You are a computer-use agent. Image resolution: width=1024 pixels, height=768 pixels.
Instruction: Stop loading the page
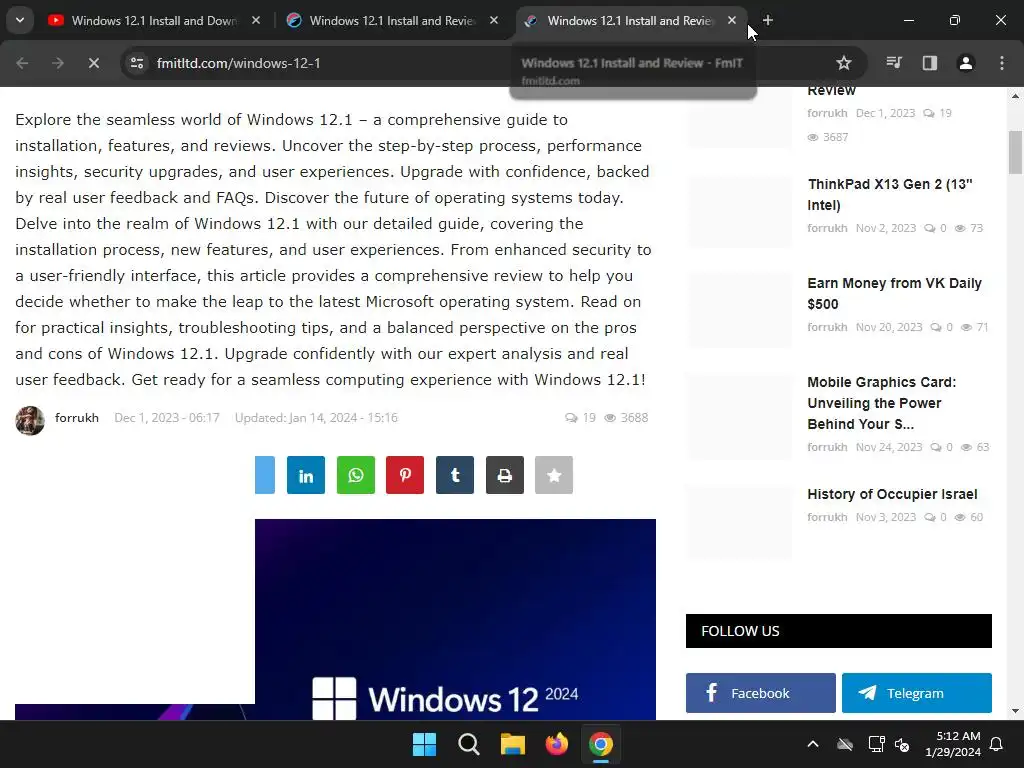93,63
